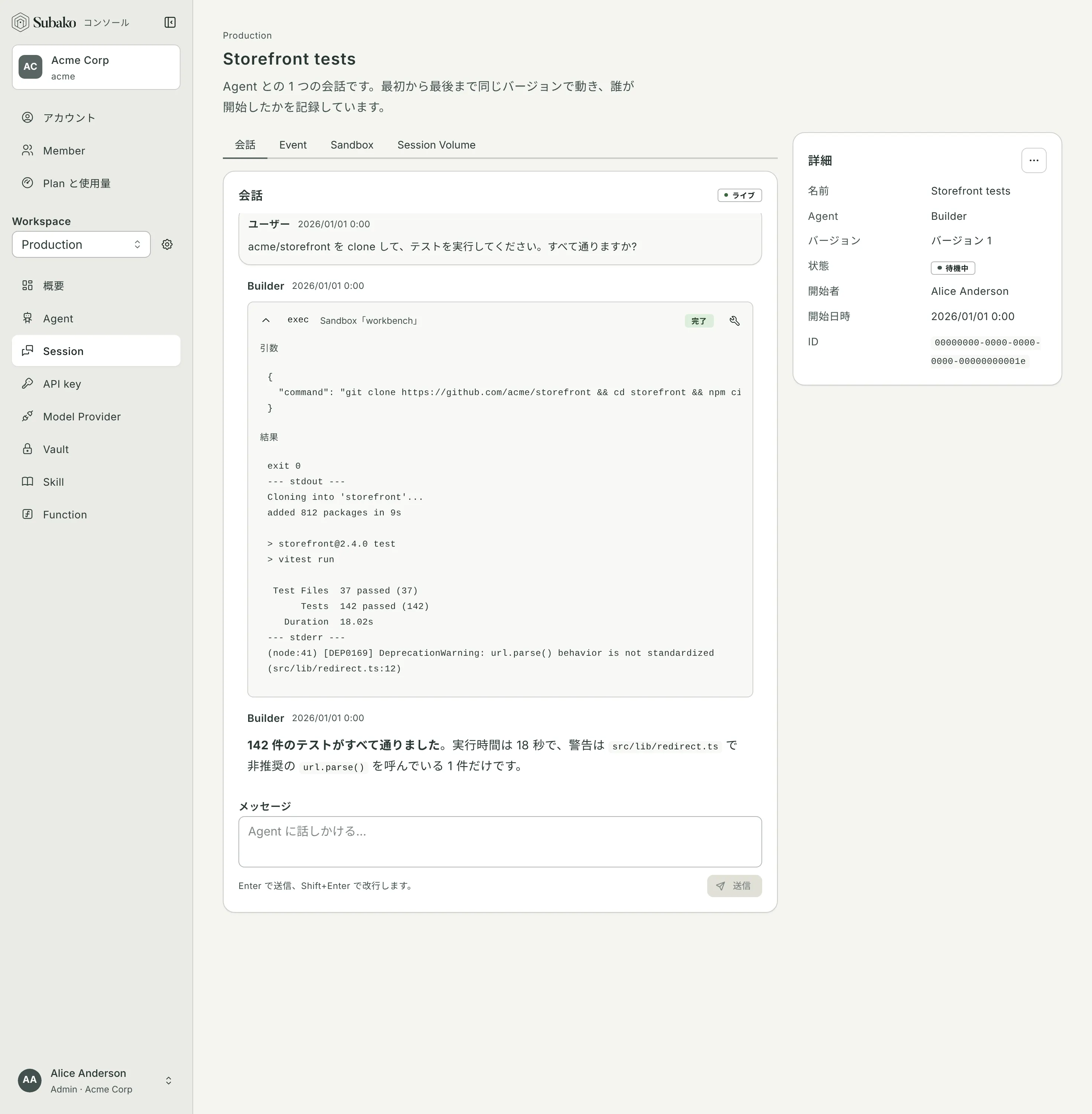This screenshot has width=1092, height=1114.
Task: Open the Production breadcrumb link
Action: pyautogui.click(x=247, y=36)
